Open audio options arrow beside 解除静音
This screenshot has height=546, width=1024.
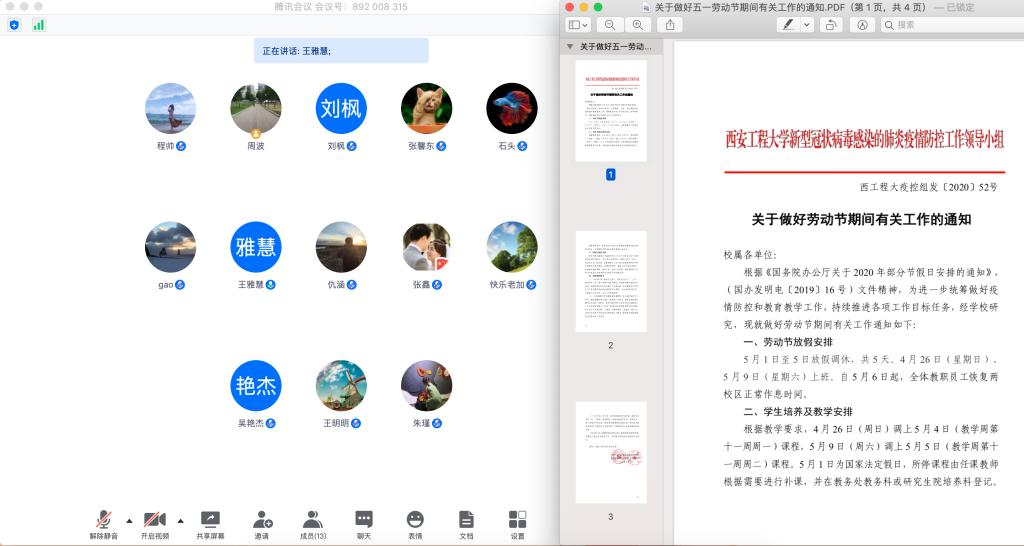pyautogui.click(x=129, y=521)
